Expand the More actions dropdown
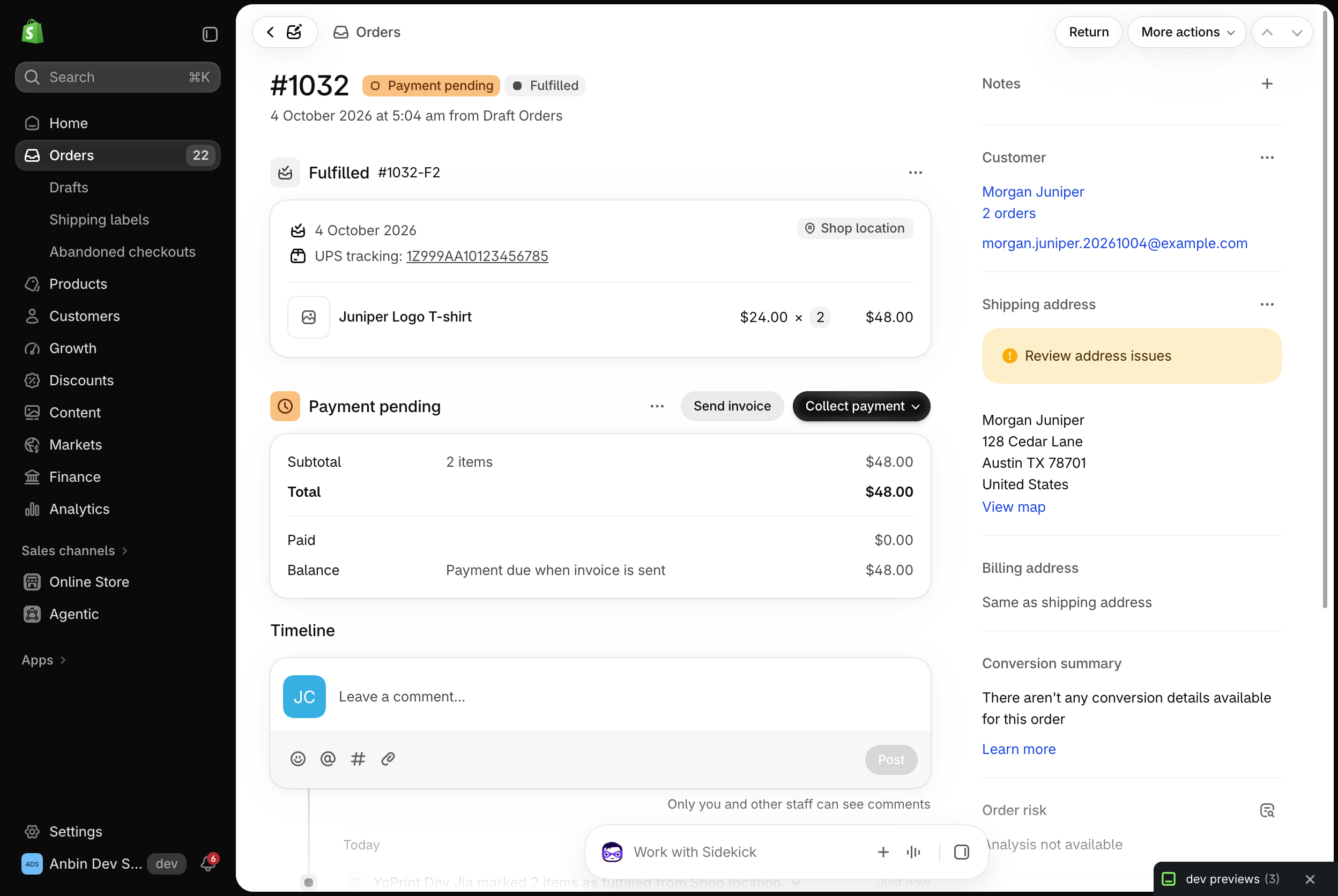1338x896 pixels. 1187,33
